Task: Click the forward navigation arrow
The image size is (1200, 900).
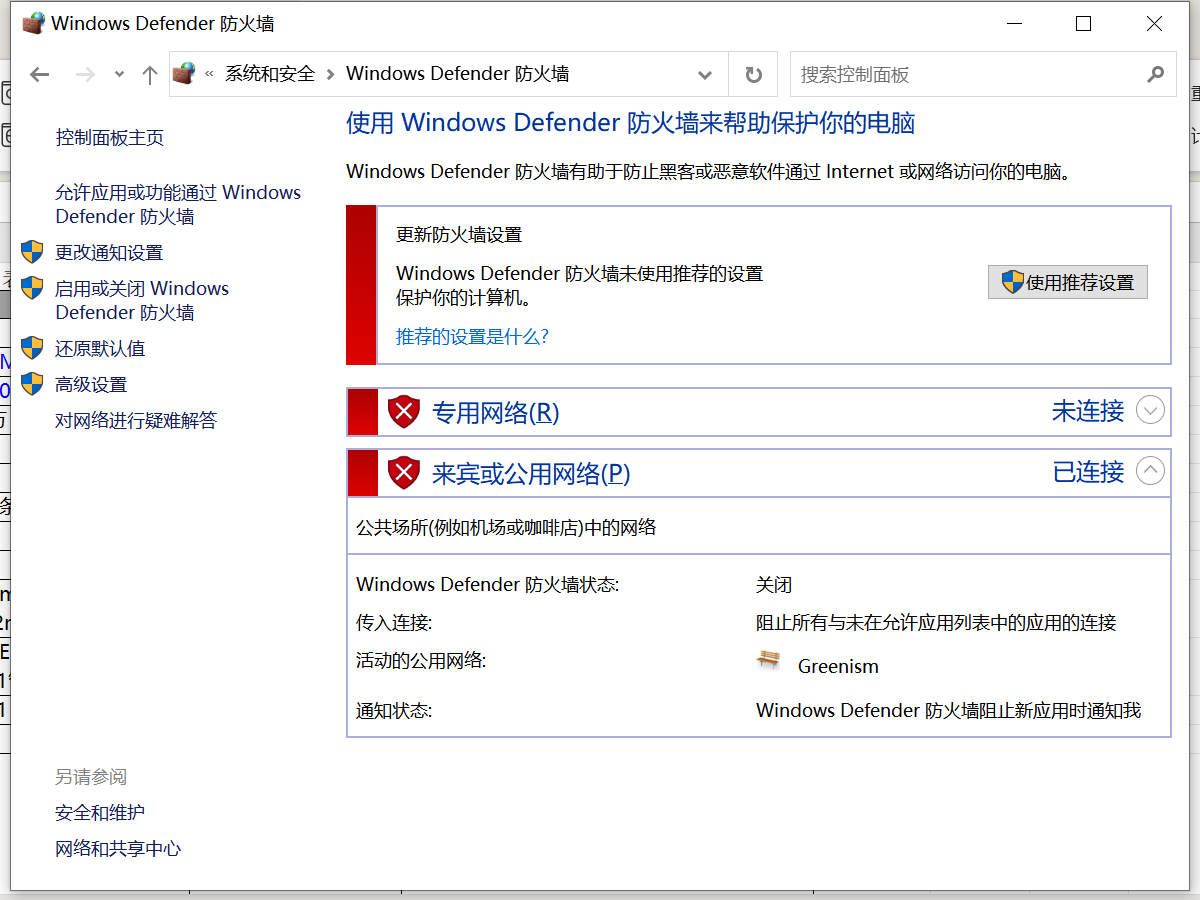Action: click(86, 74)
